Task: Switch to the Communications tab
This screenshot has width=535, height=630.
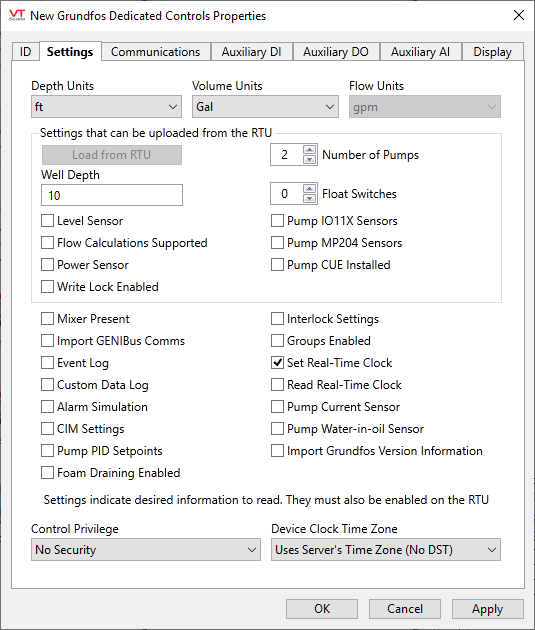Action: coord(155,52)
